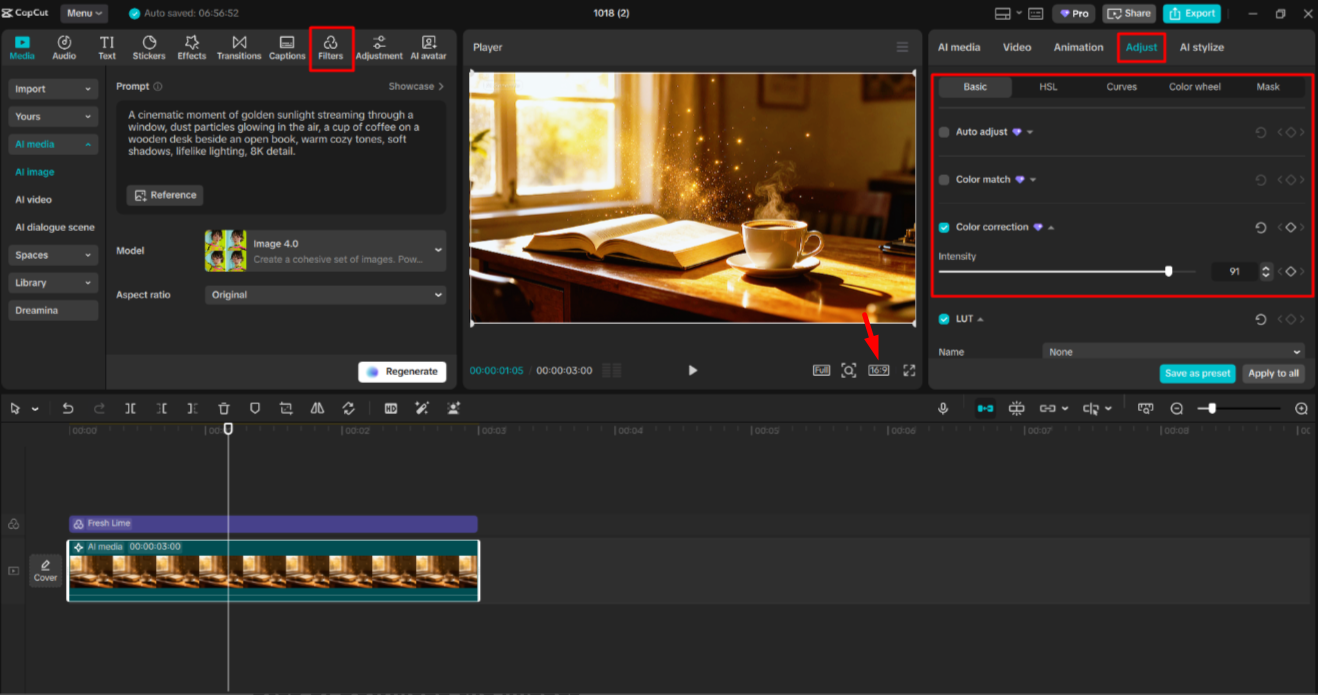1318x695 pixels.
Task: Click the 16:9 ratio icon in player
Action: point(878,370)
